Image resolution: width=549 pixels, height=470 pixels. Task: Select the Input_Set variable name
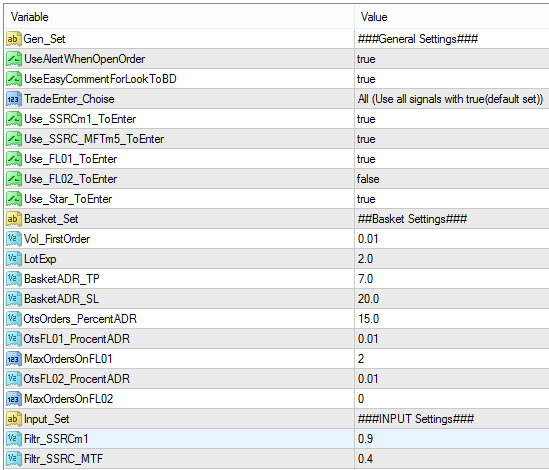point(47,419)
